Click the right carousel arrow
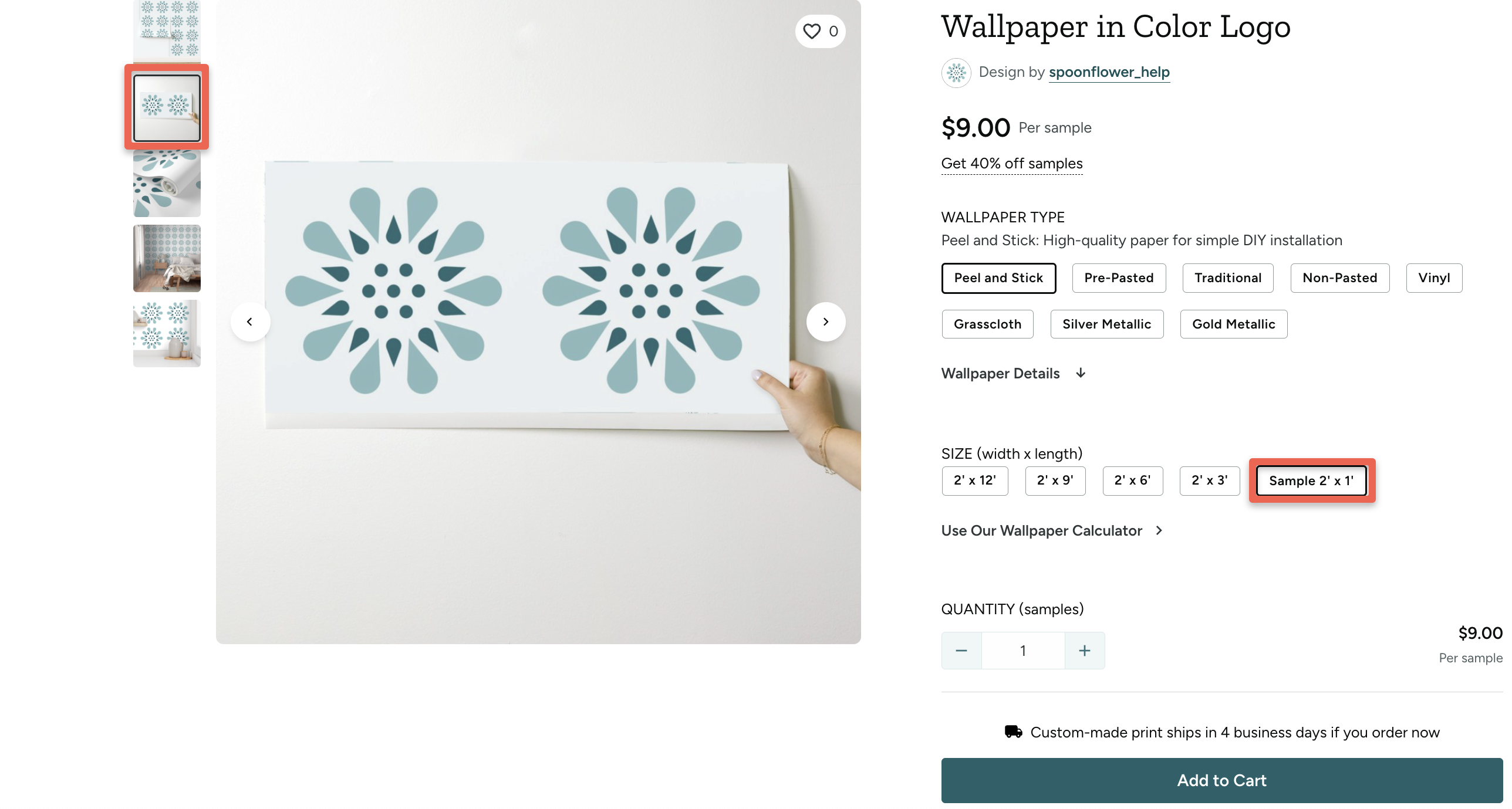Screen dimensions: 1512x809 (826, 321)
